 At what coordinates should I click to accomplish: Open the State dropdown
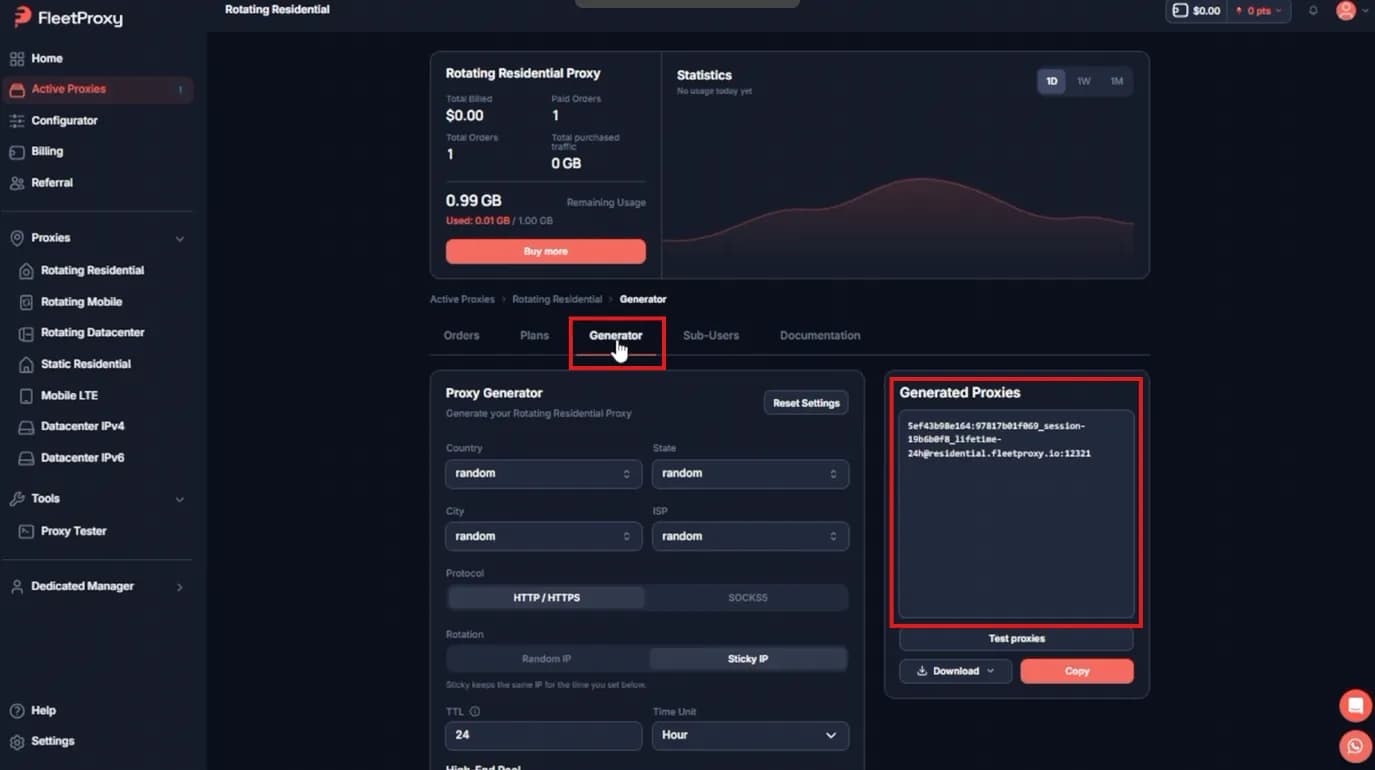coord(750,474)
